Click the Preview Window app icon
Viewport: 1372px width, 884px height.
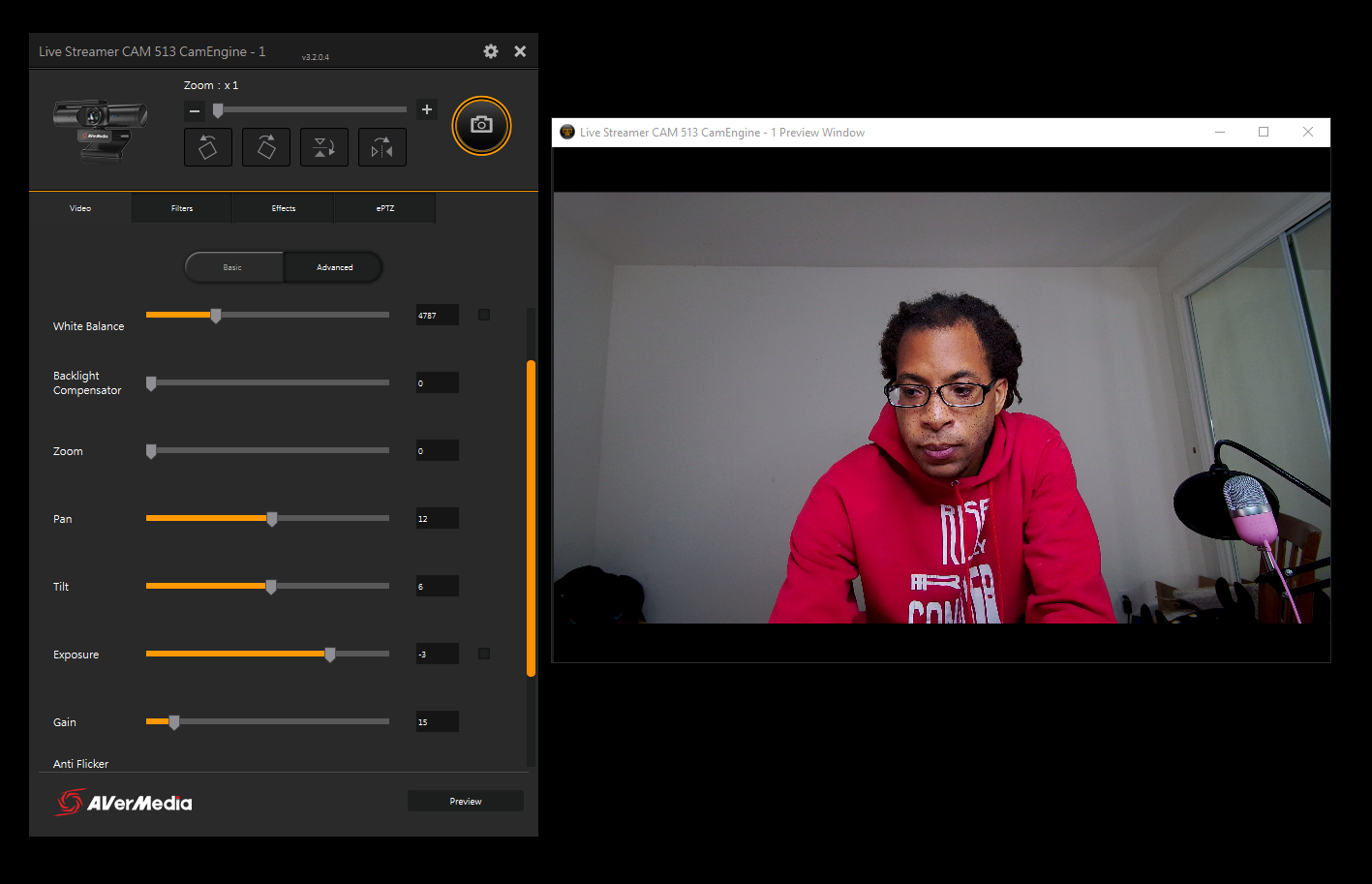pos(567,132)
